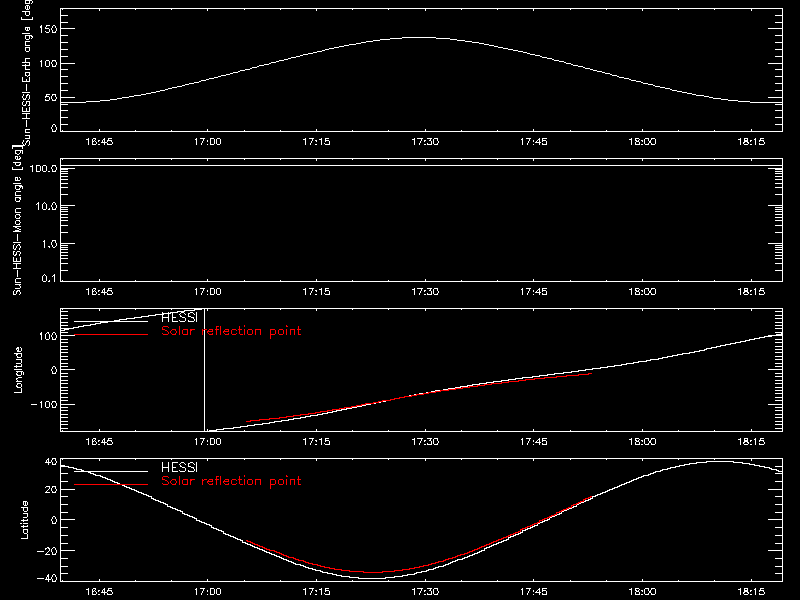Viewport: 800px width, 600px height.
Task: Click white legend line sample in Latitude panel
Action: coord(111,471)
